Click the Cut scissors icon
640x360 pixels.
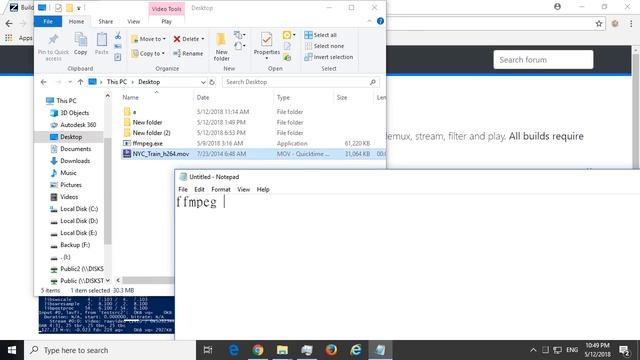118,36
